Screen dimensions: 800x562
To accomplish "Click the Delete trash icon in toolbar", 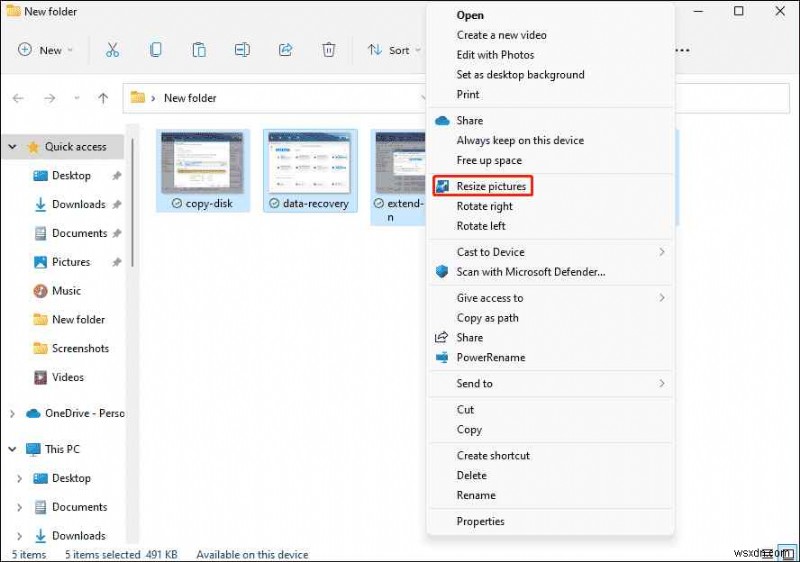I will [x=329, y=50].
